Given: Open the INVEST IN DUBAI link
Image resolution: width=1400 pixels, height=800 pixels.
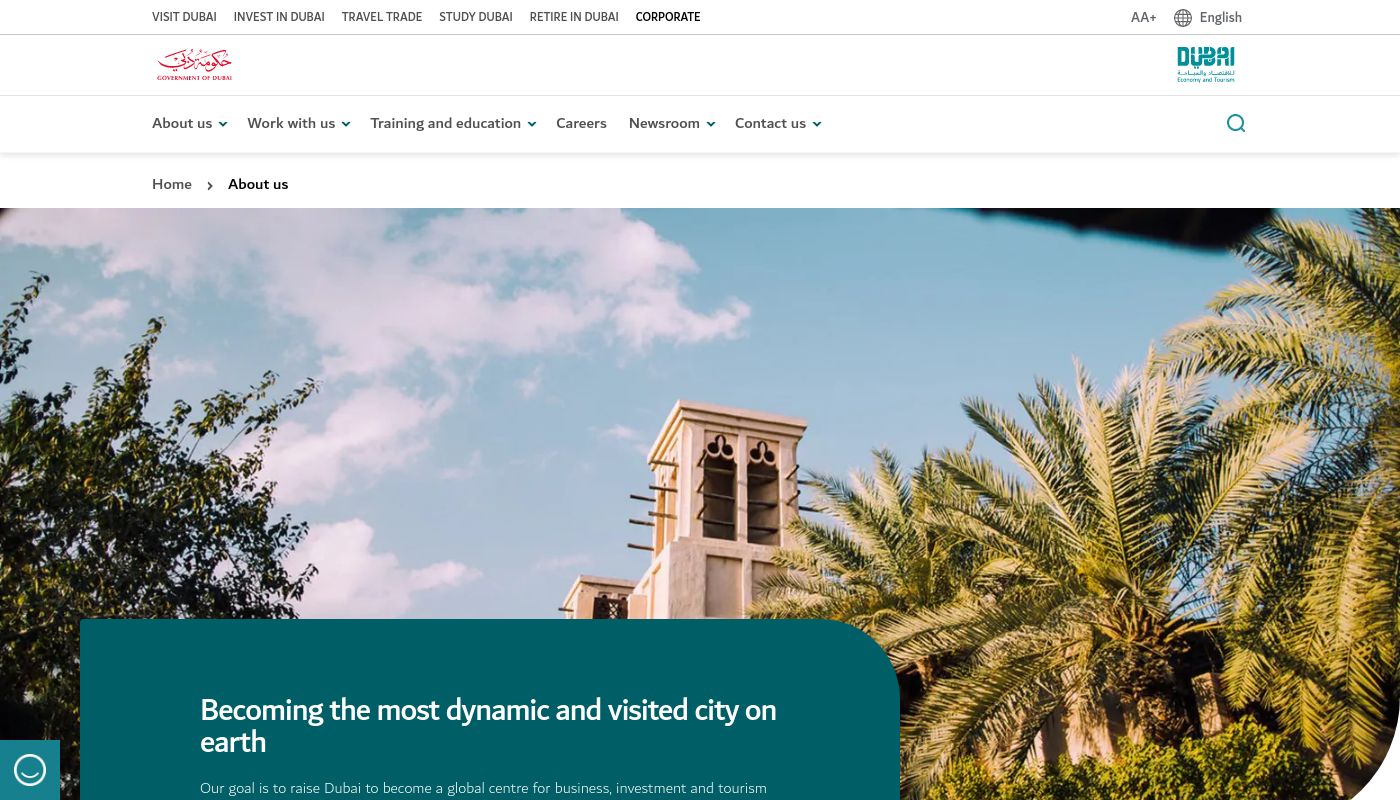Looking at the screenshot, I should [279, 17].
